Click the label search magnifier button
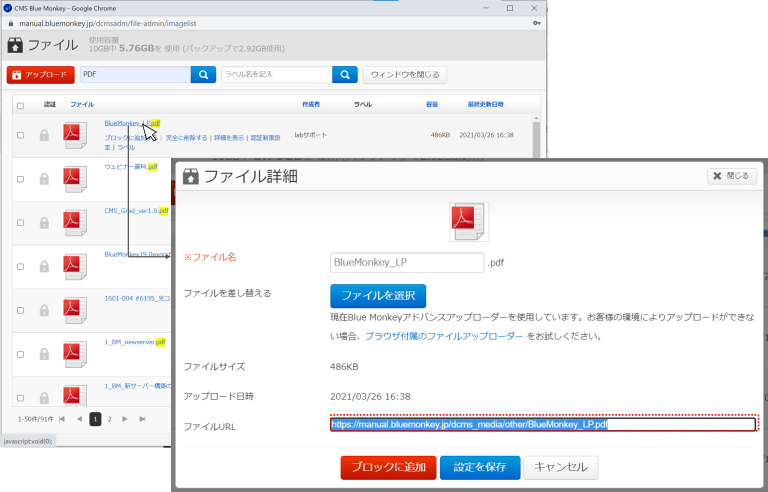Image resolution: width=768 pixels, height=492 pixels. click(x=345, y=74)
